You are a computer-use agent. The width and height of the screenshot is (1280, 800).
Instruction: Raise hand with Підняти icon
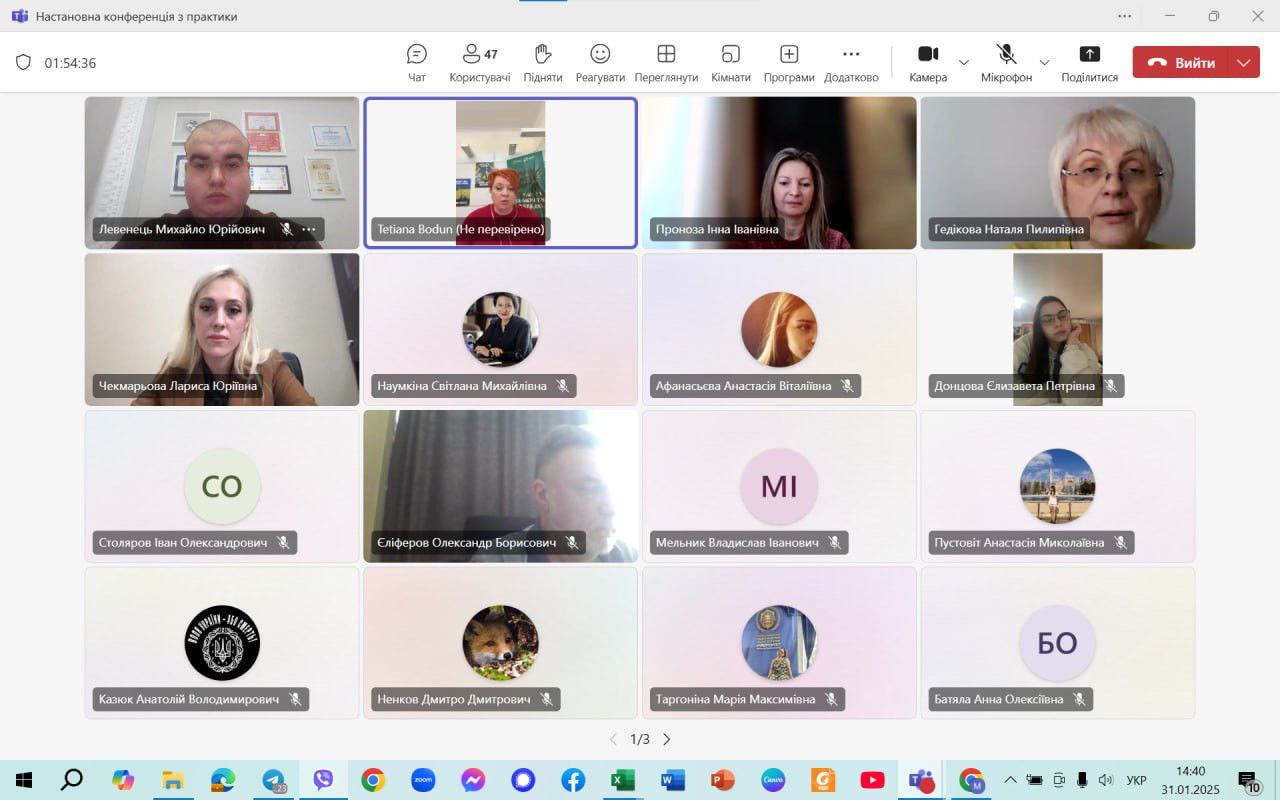(542, 62)
